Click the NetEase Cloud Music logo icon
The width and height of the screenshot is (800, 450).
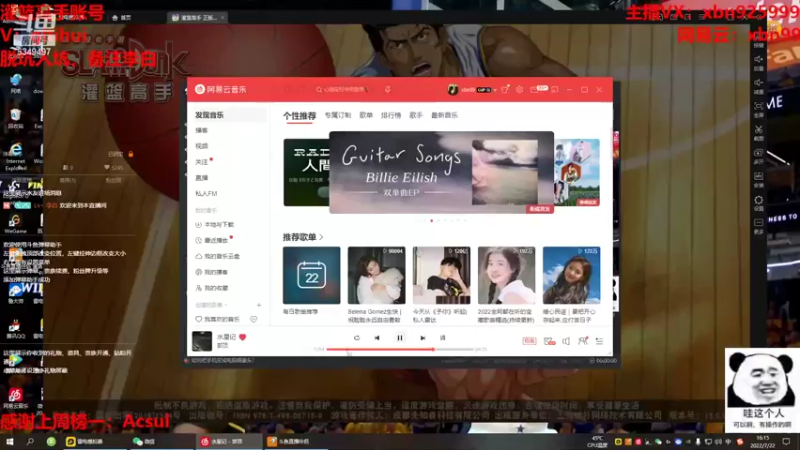200,89
